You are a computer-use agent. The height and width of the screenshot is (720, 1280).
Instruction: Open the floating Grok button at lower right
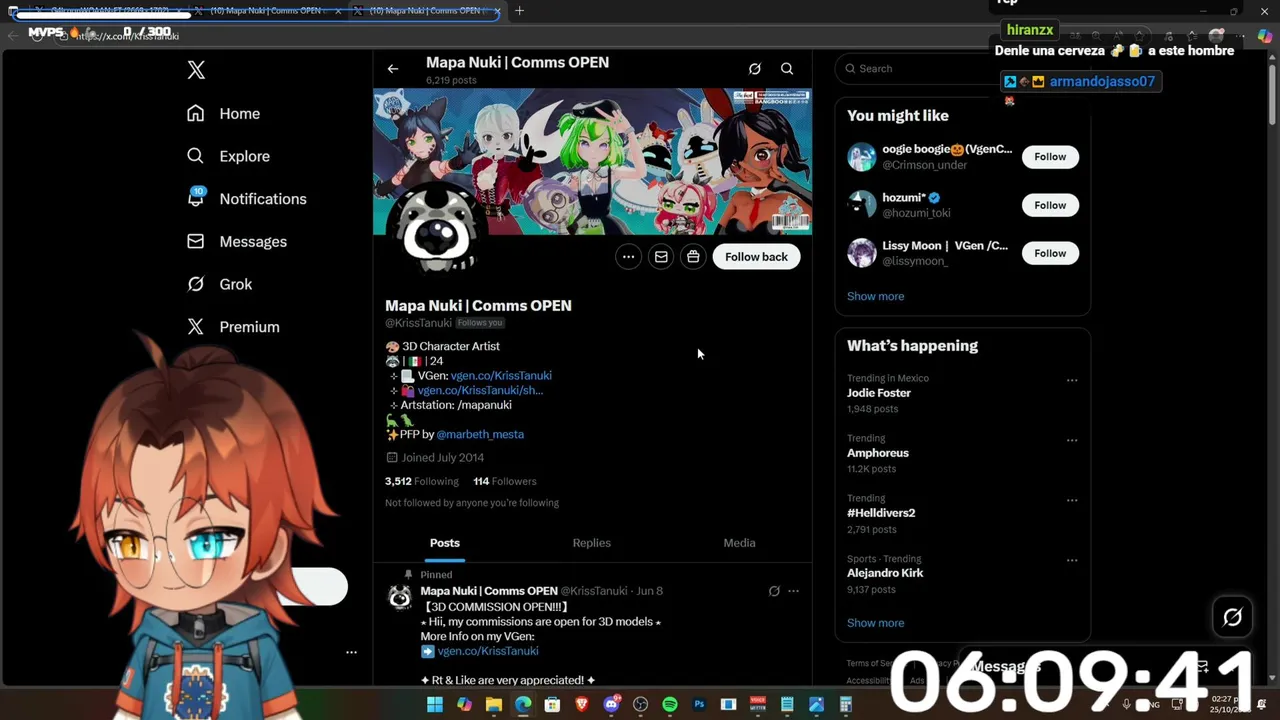pos(1232,617)
